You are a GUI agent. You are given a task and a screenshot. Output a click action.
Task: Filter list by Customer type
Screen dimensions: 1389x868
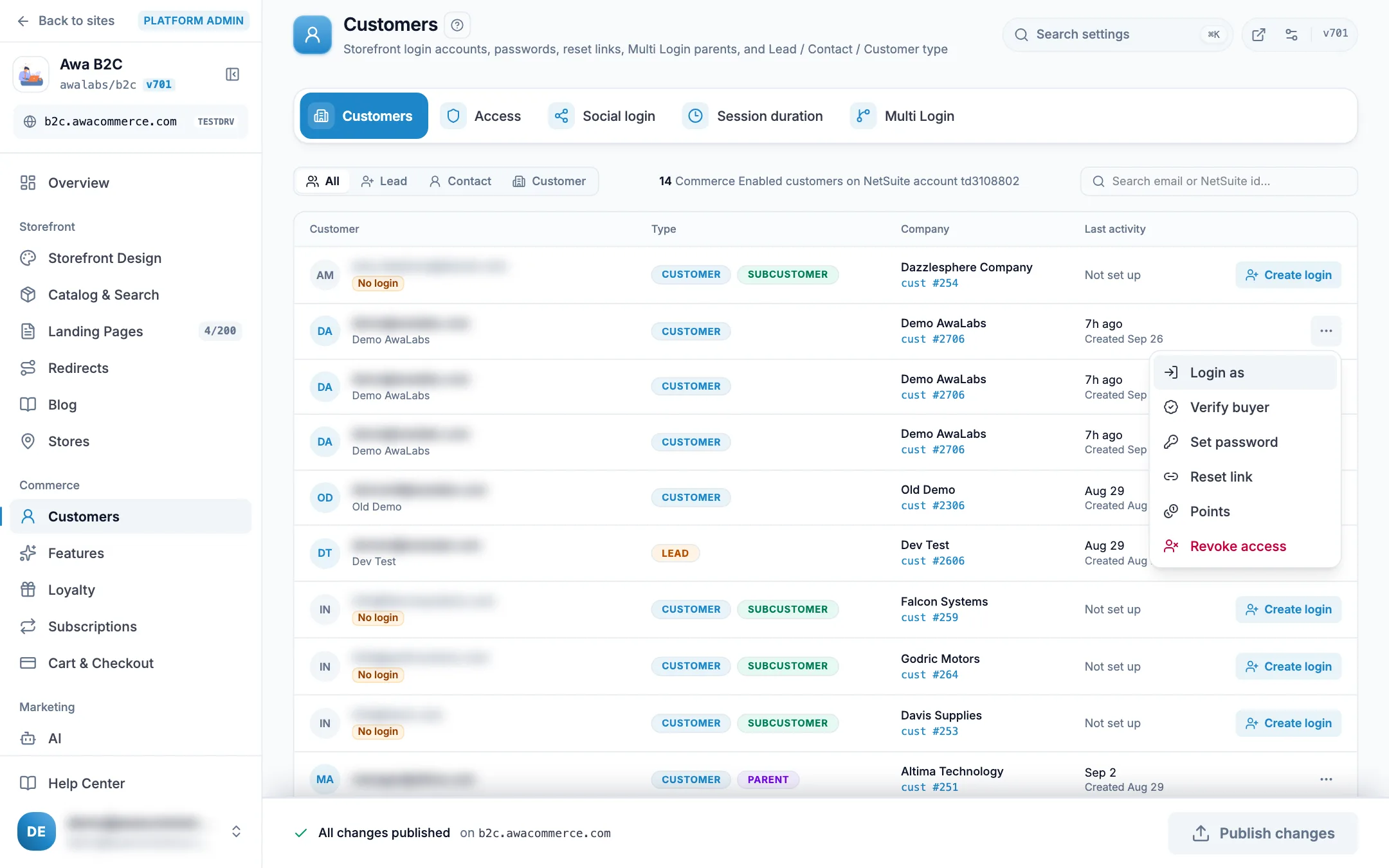pos(550,182)
